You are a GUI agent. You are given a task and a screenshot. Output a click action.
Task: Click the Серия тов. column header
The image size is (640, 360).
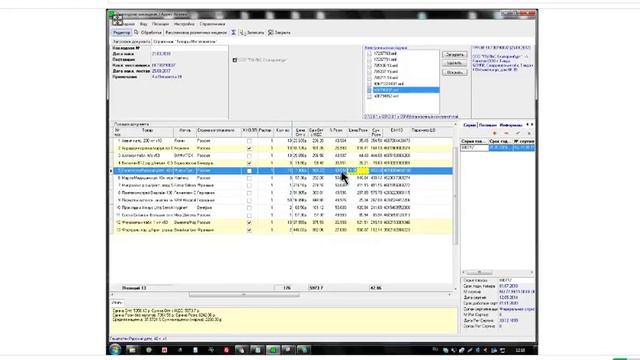[474, 141]
